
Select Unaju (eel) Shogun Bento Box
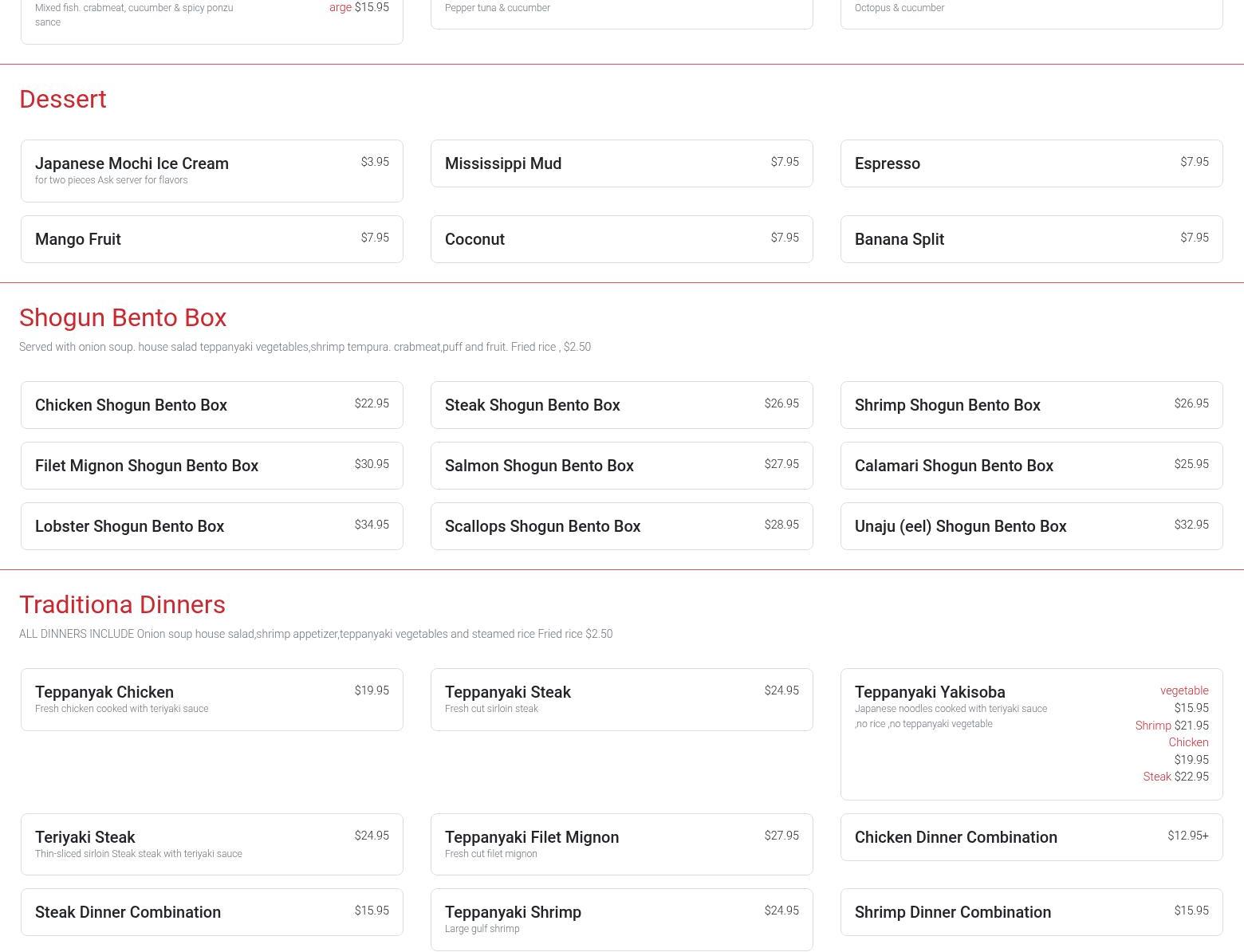pyautogui.click(x=1031, y=526)
